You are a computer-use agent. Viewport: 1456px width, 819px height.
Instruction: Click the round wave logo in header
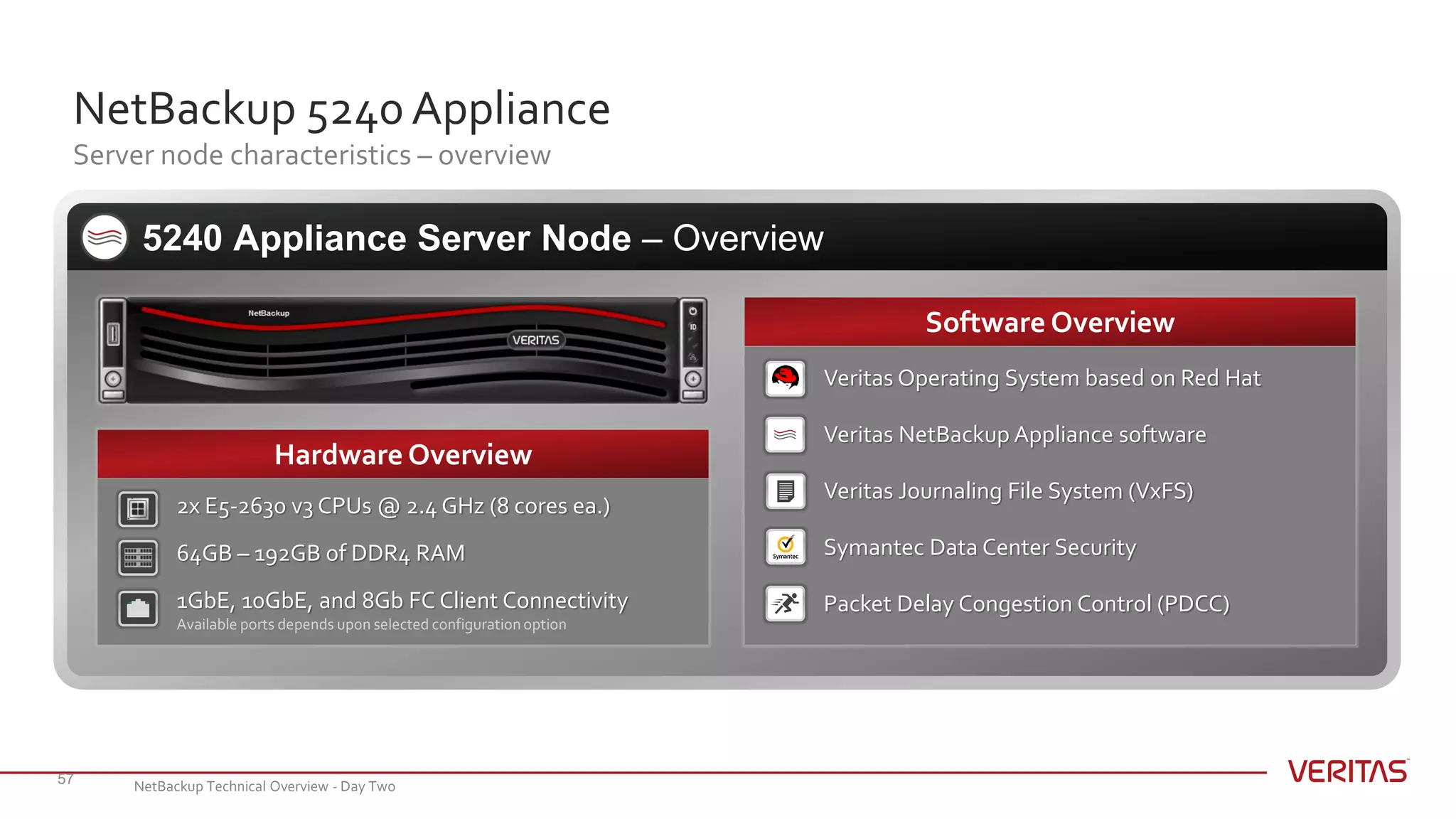coord(105,237)
